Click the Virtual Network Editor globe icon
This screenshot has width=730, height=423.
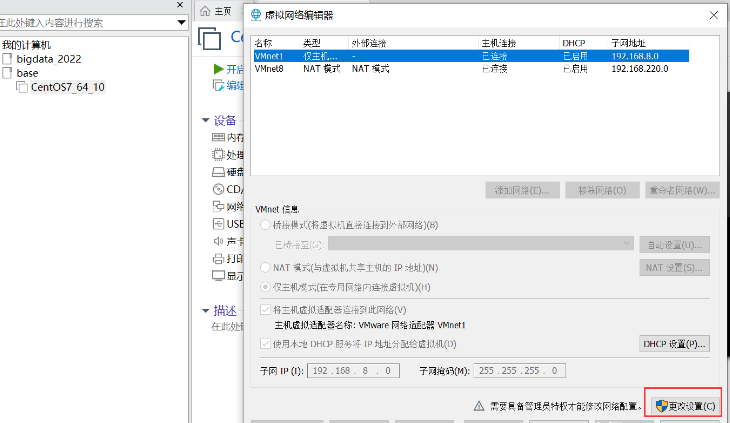pos(256,15)
